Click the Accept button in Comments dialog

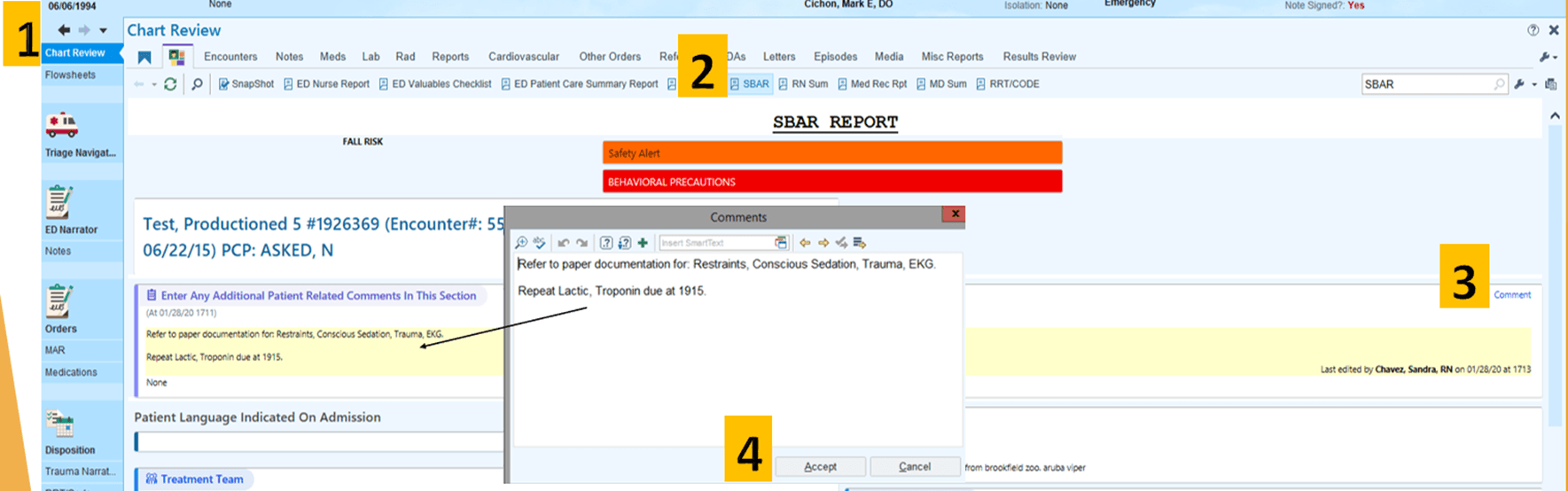[820, 466]
